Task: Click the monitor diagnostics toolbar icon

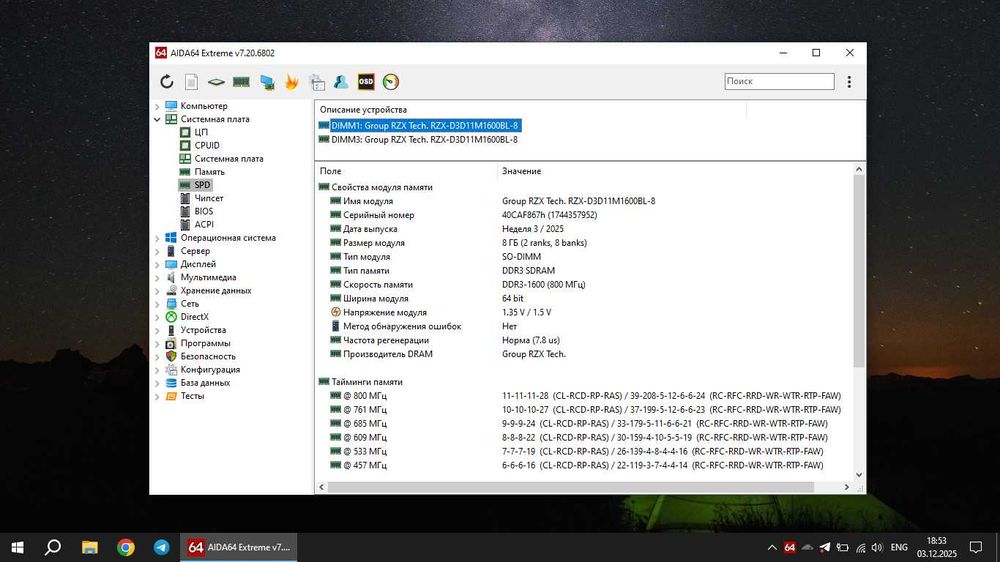Action: coord(267,82)
